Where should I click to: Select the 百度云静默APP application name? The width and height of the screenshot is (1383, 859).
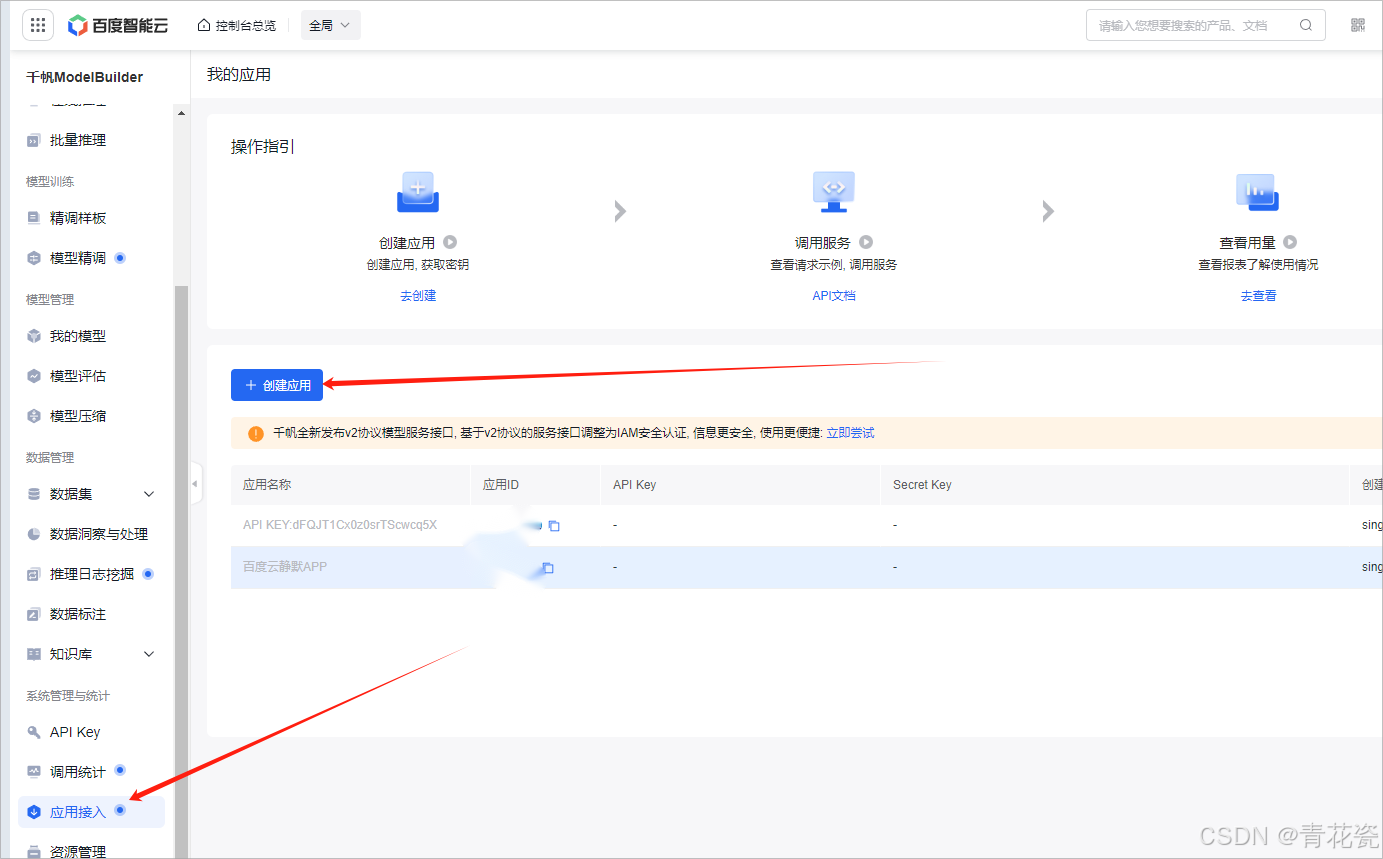285,567
